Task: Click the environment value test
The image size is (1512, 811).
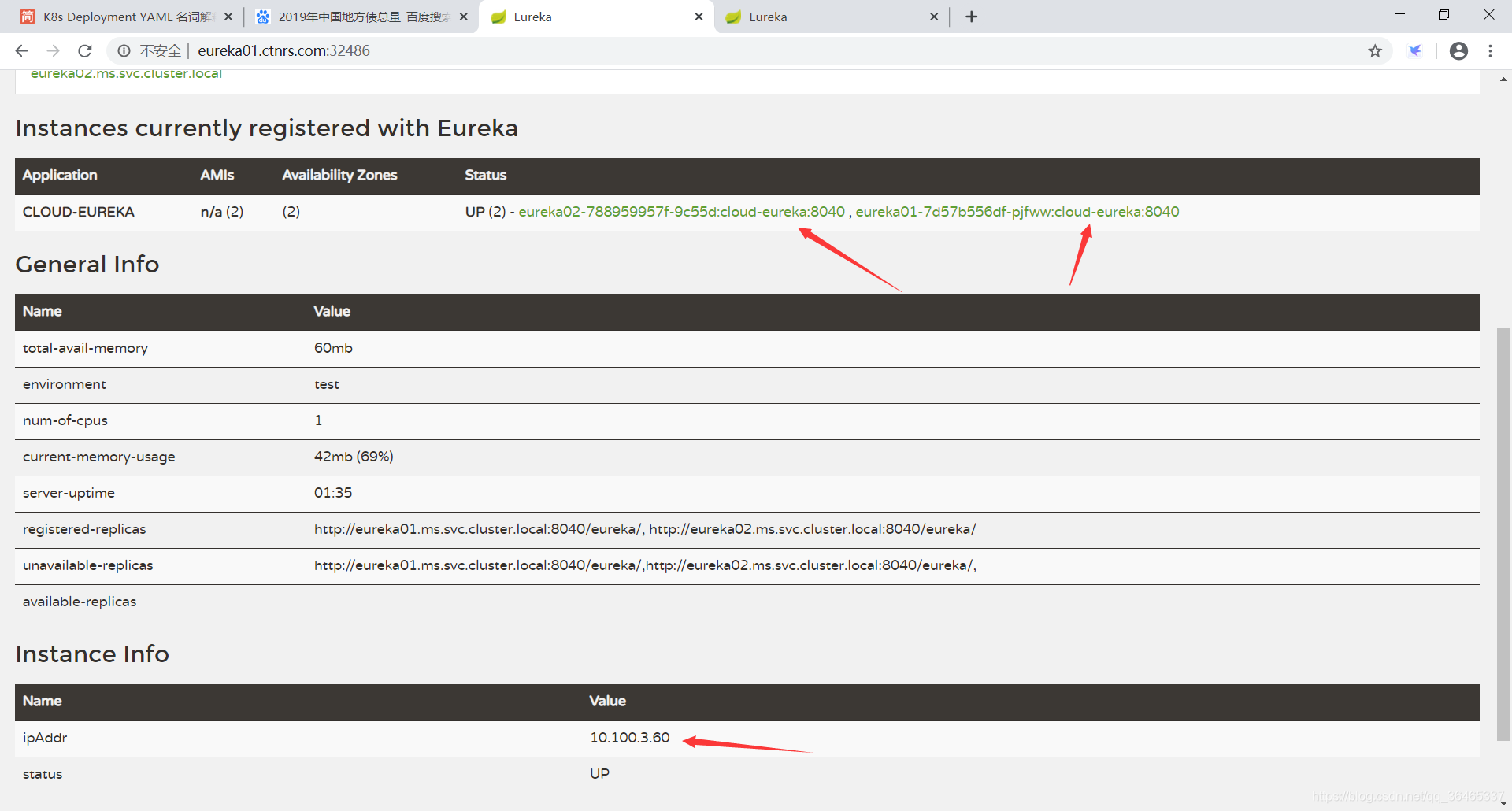Action: click(327, 384)
